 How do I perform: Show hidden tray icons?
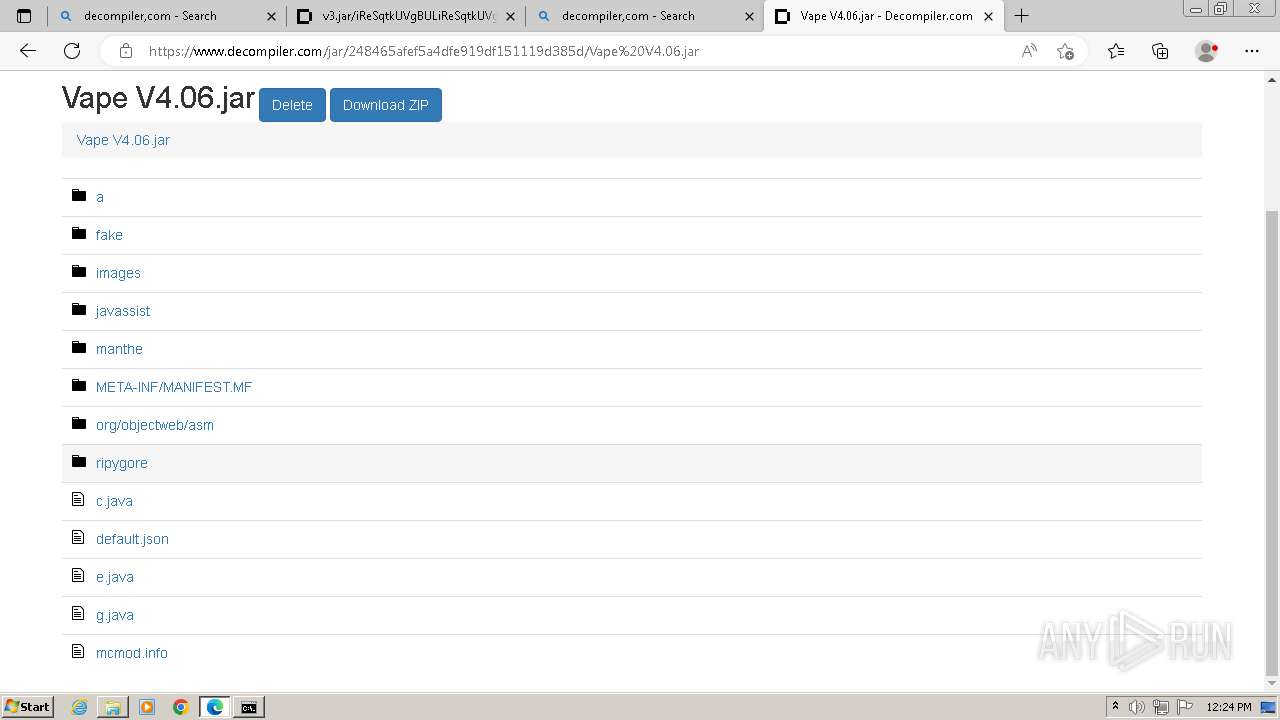(x=1115, y=707)
